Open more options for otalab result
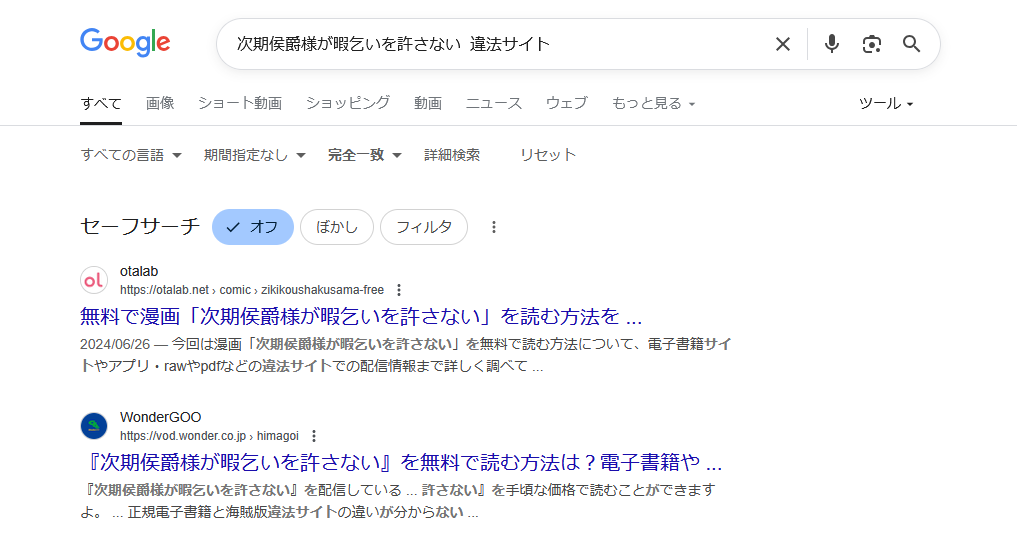This screenshot has width=1017, height=549. [x=399, y=290]
